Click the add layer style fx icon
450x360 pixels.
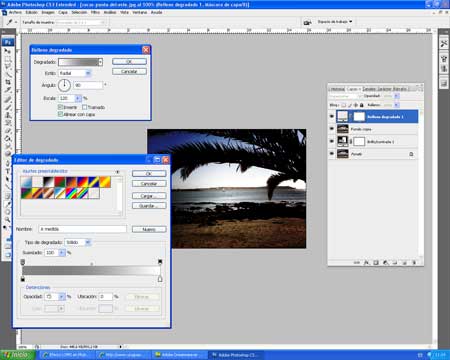tap(366, 263)
